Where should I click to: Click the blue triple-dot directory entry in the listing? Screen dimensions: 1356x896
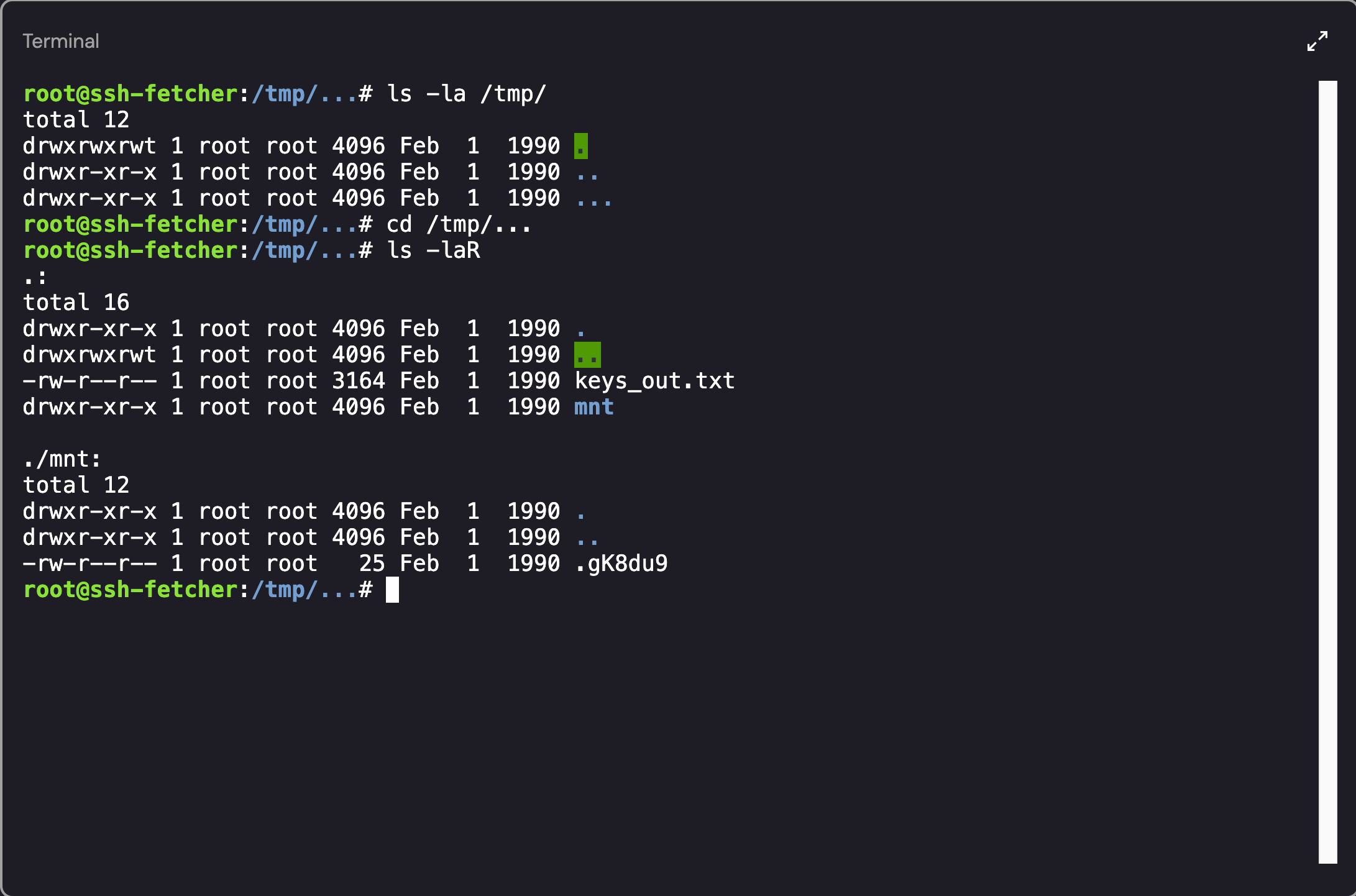[593, 198]
